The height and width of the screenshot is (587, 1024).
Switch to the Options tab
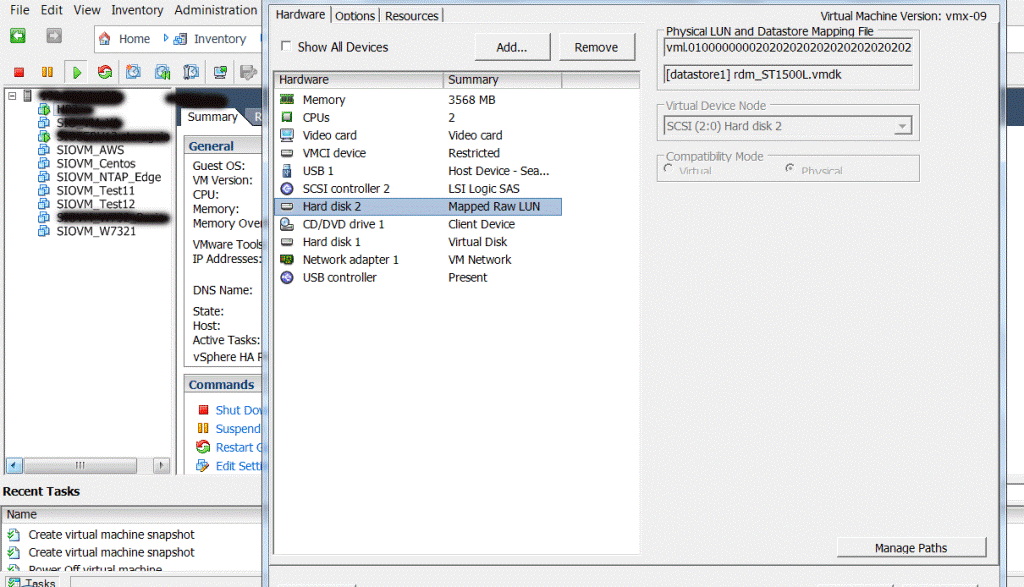355,16
